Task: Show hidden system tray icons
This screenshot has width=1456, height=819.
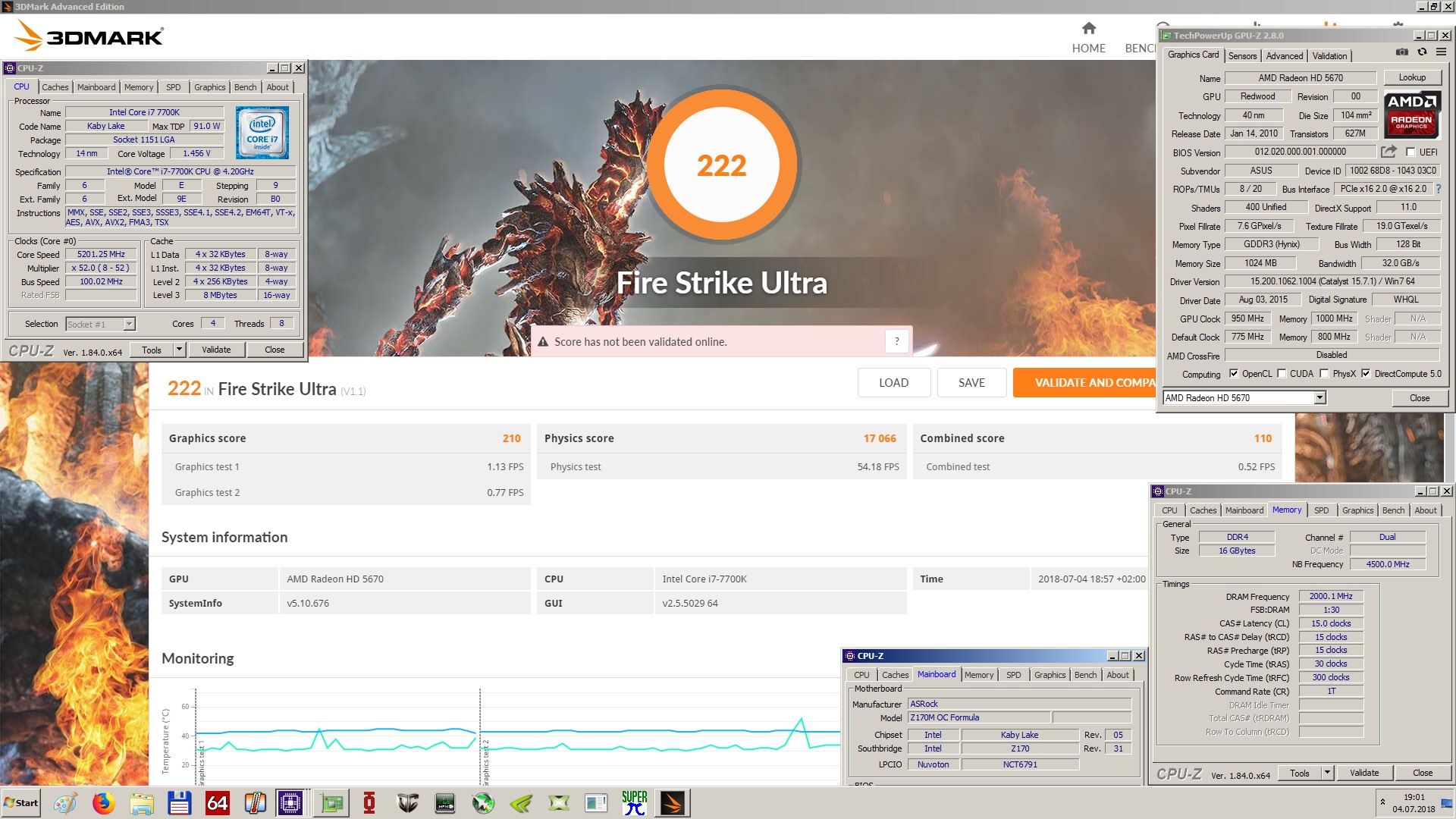Action: click(1382, 802)
